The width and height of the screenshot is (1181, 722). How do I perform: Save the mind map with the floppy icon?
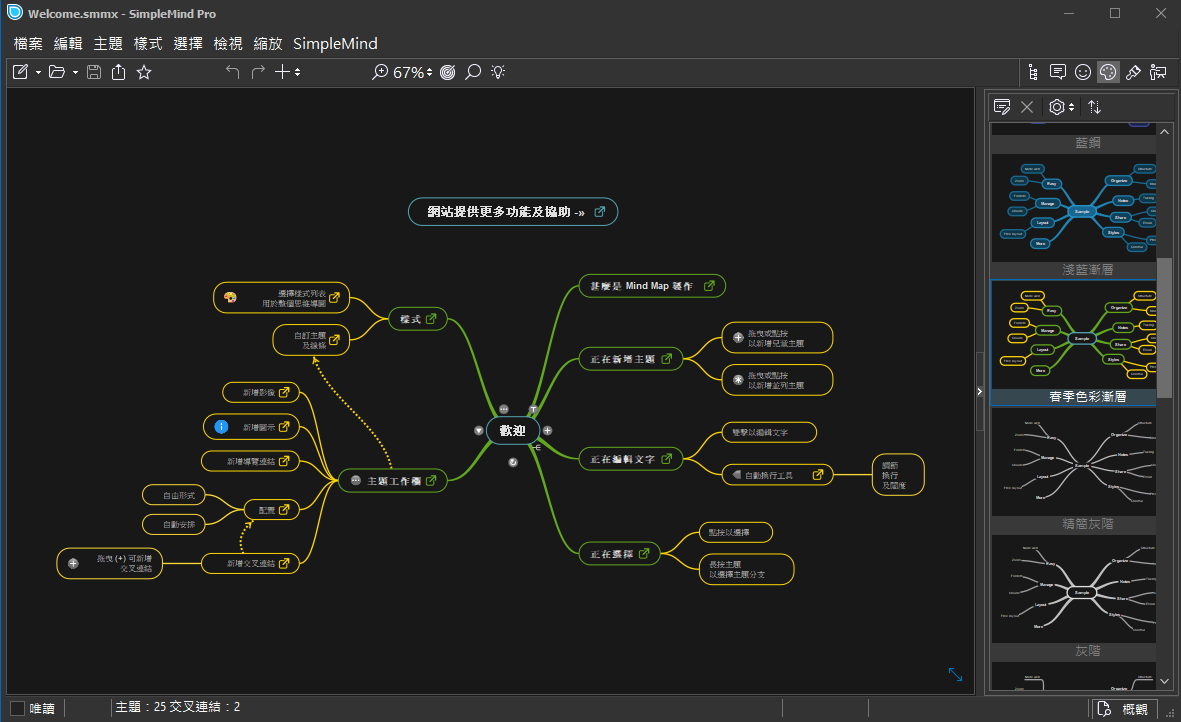93,72
